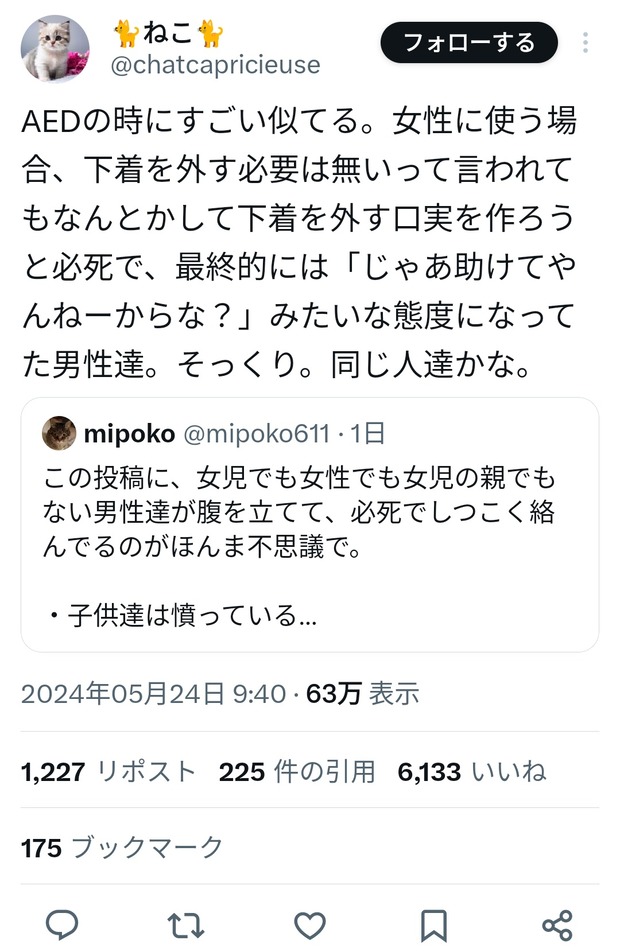This screenshot has height=952, width=620.
Task: Repost this tweet with the retweet icon
Action: point(185,924)
